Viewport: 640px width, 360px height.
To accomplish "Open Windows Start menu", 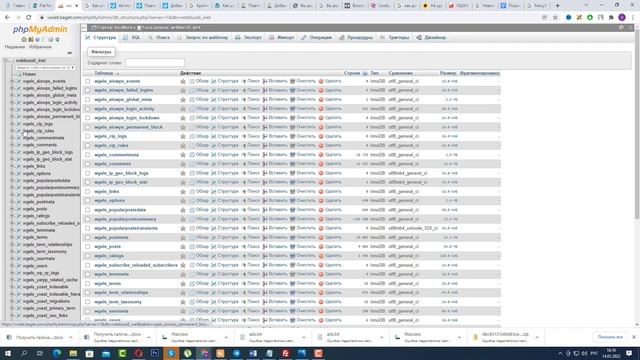I will click(x=8, y=353).
